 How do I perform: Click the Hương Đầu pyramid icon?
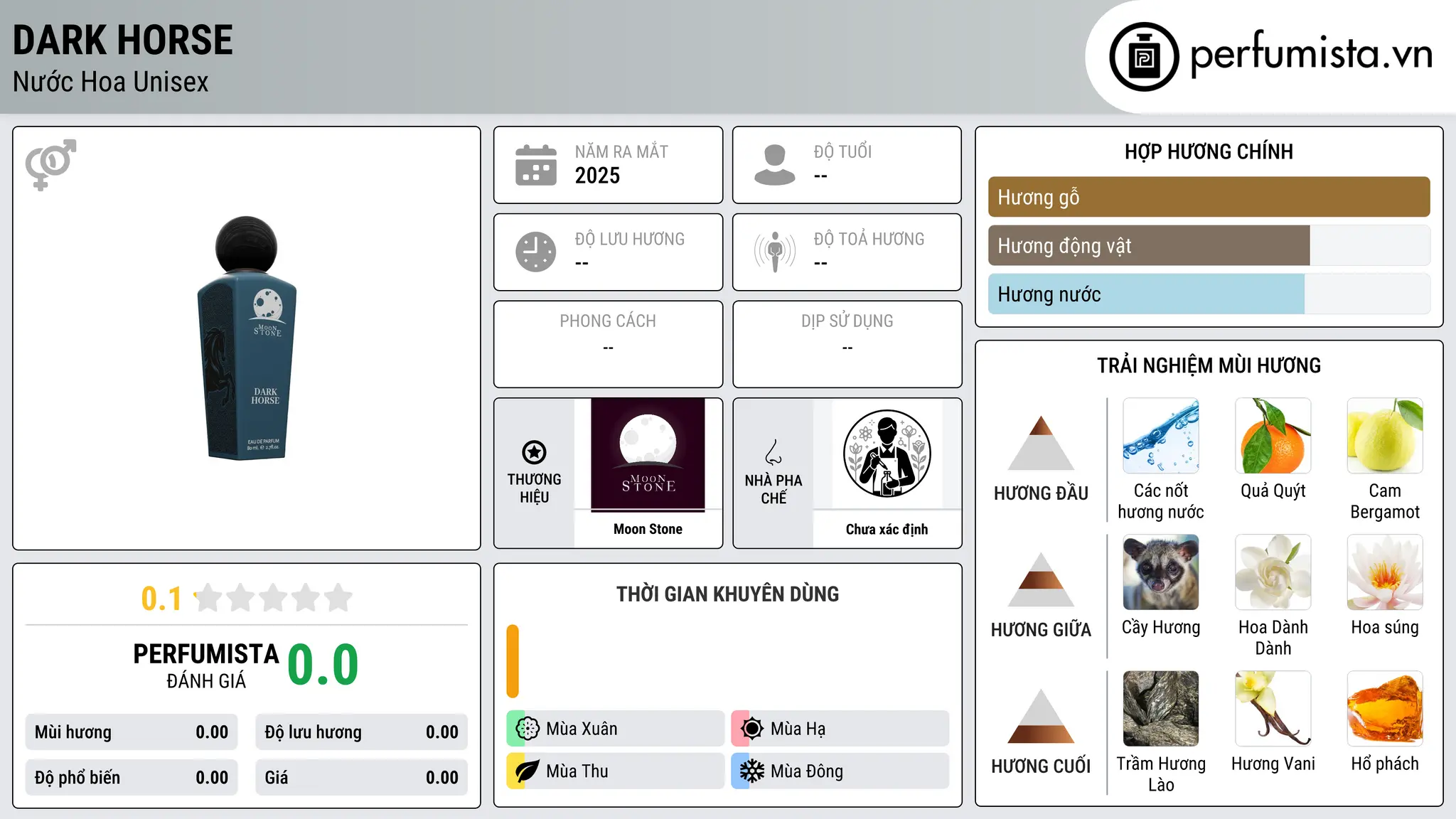pos(1041,443)
